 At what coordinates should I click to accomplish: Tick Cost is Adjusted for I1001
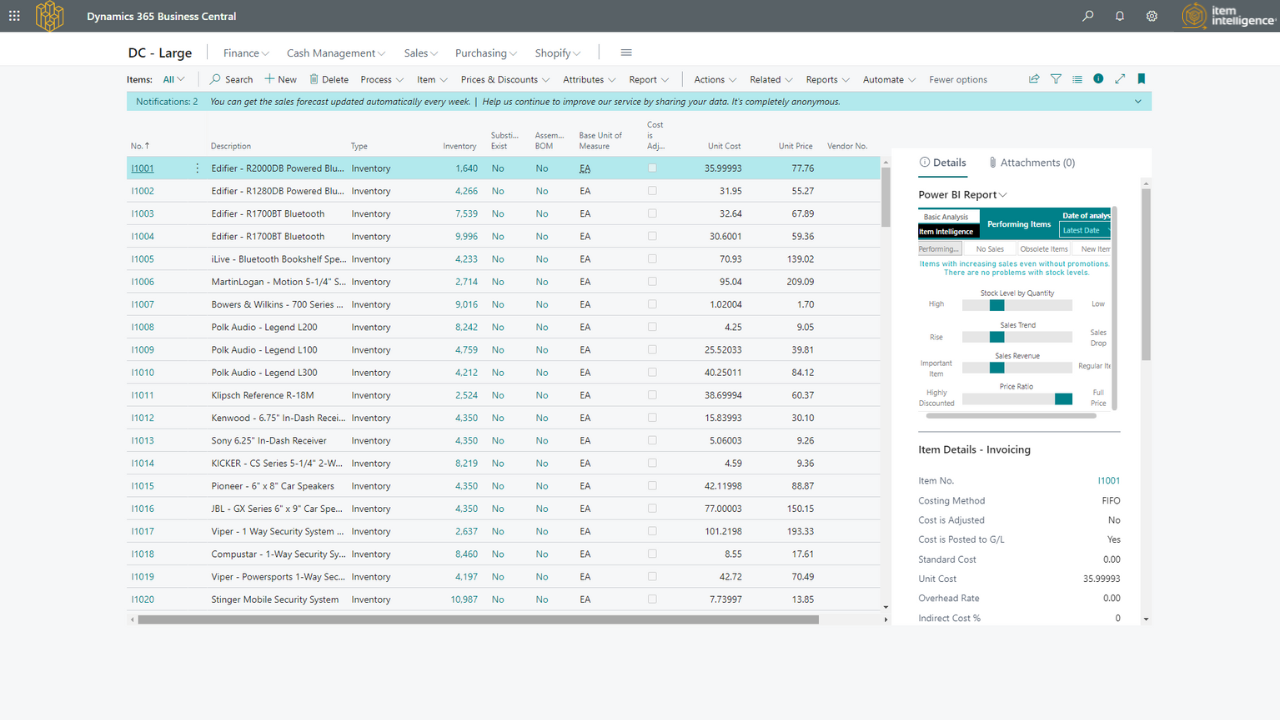pyautogui.click(x=653, y=168)
